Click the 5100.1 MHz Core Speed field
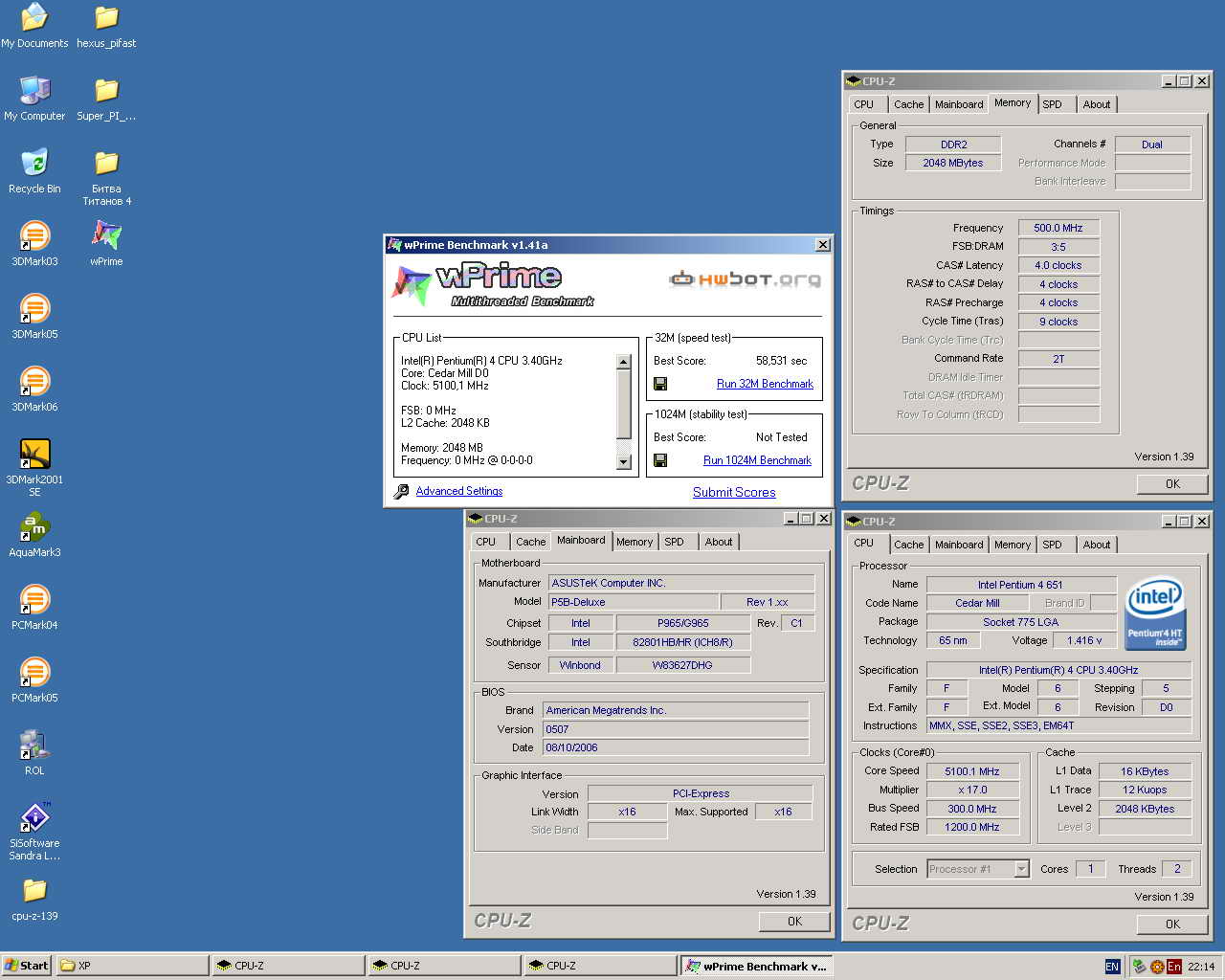The height and width of the screenshot is (980, 1225). (x=971, y=771)
